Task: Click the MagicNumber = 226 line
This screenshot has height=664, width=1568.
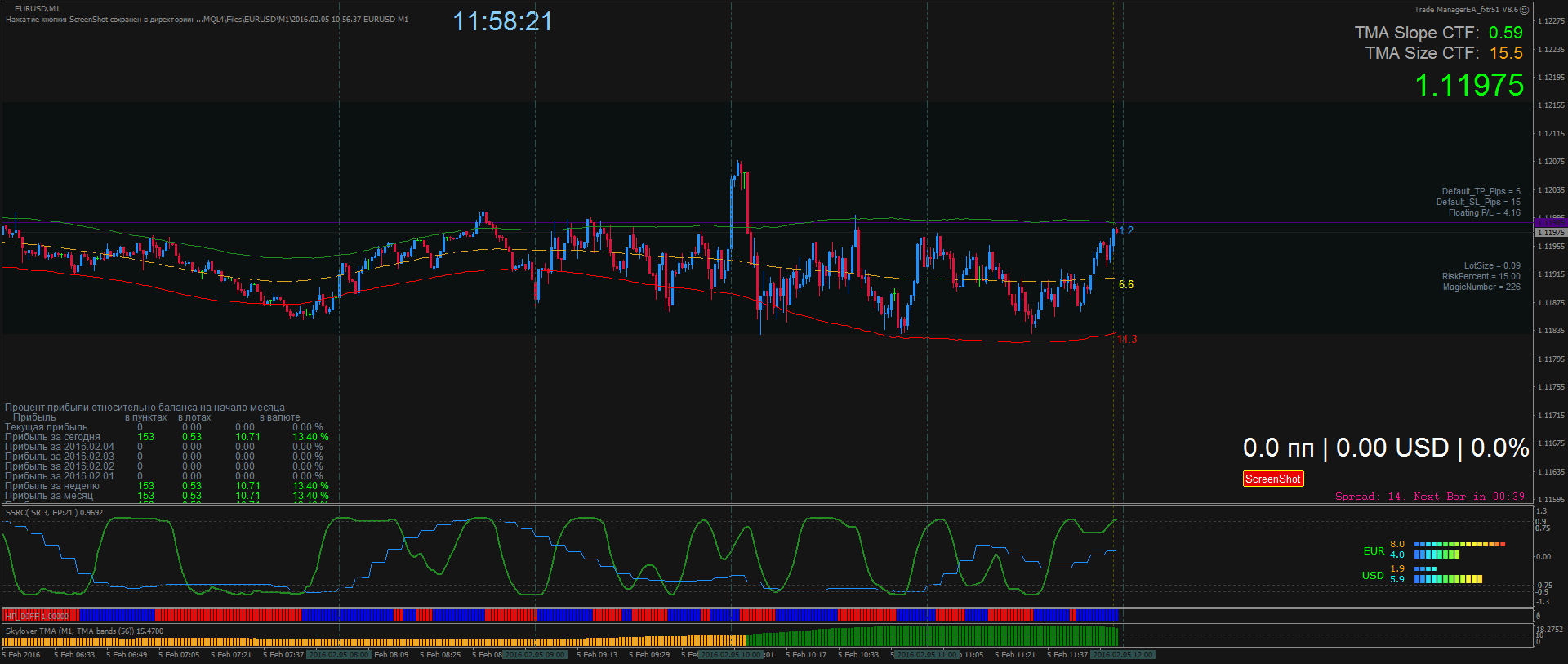Action: 1481,287
